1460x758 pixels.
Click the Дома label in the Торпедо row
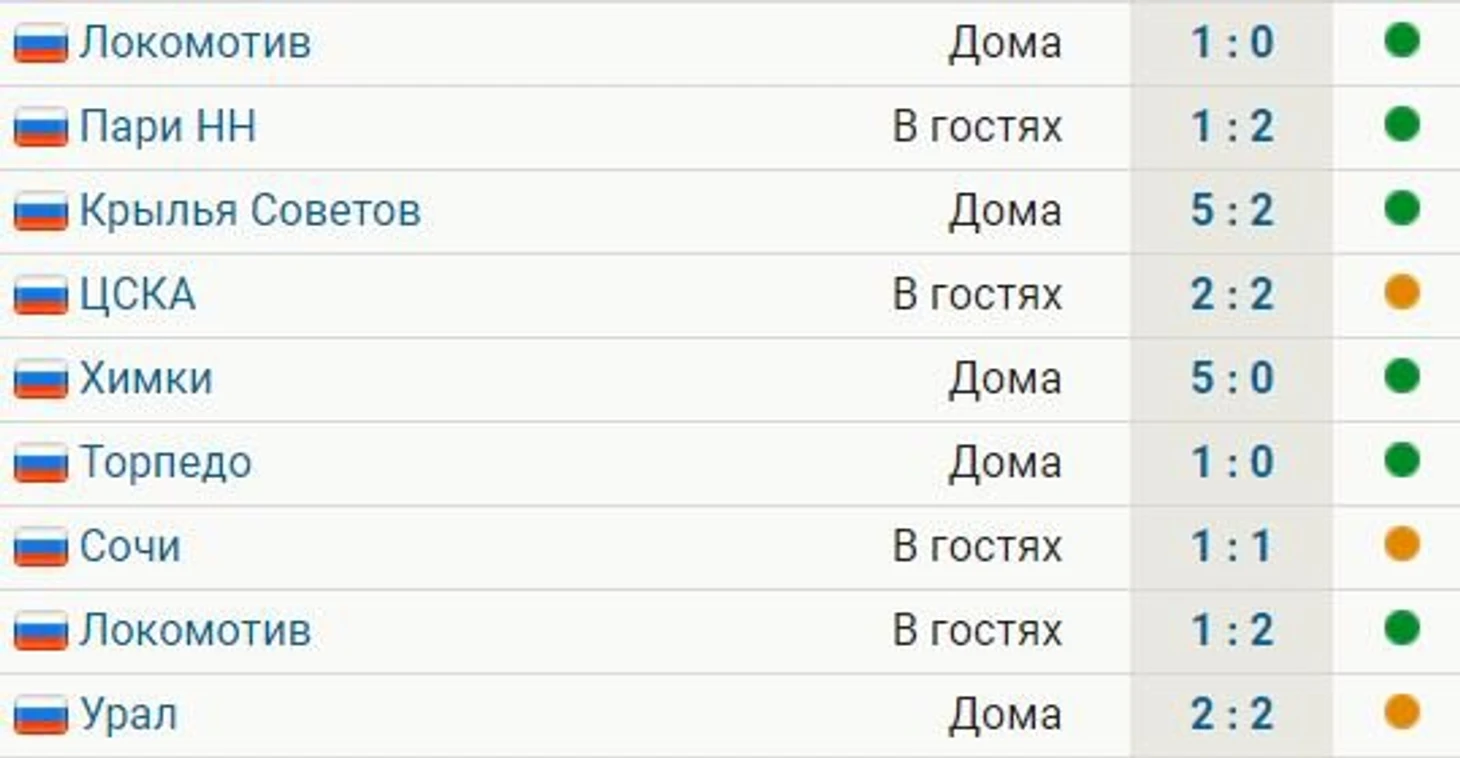(1005, 463)
